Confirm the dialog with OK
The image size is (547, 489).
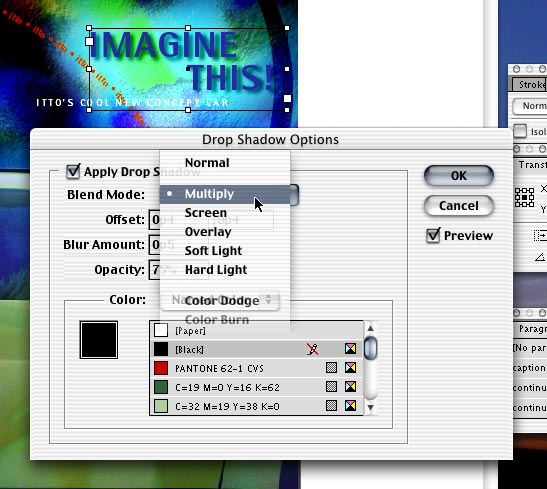[x=459, y=175]
